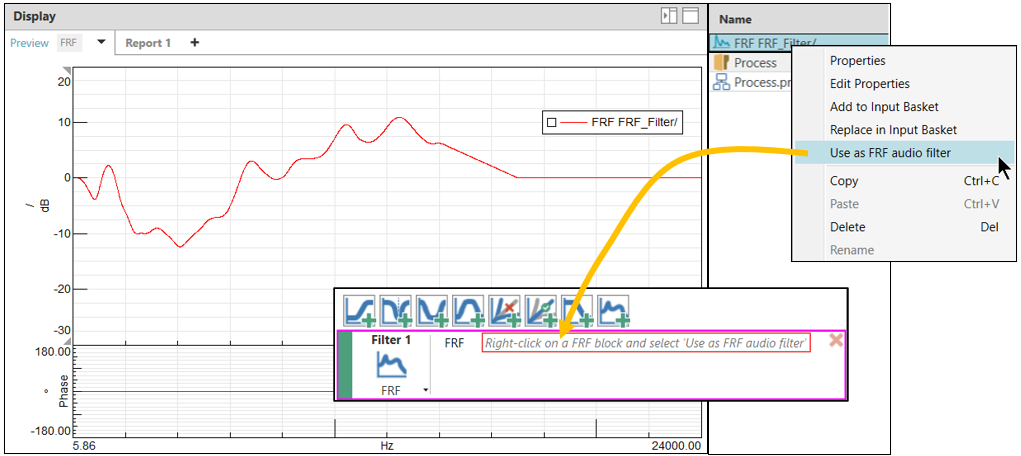This screenshot has height=456, width=1021.
Task: Click the add-filter icon with the red X
Action: click(x=504, y=309)
